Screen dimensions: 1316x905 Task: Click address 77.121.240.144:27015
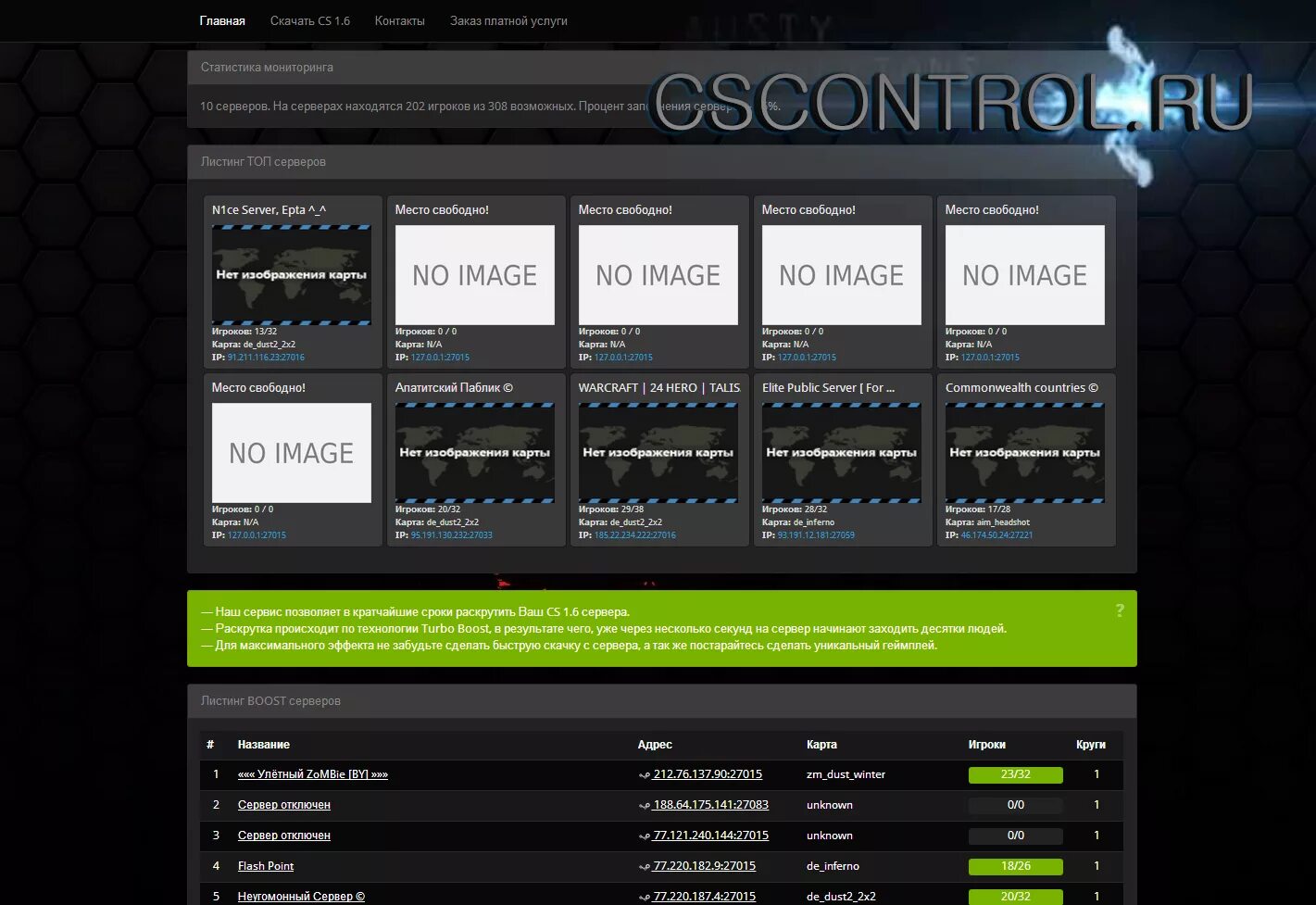(x=711, y=836)
